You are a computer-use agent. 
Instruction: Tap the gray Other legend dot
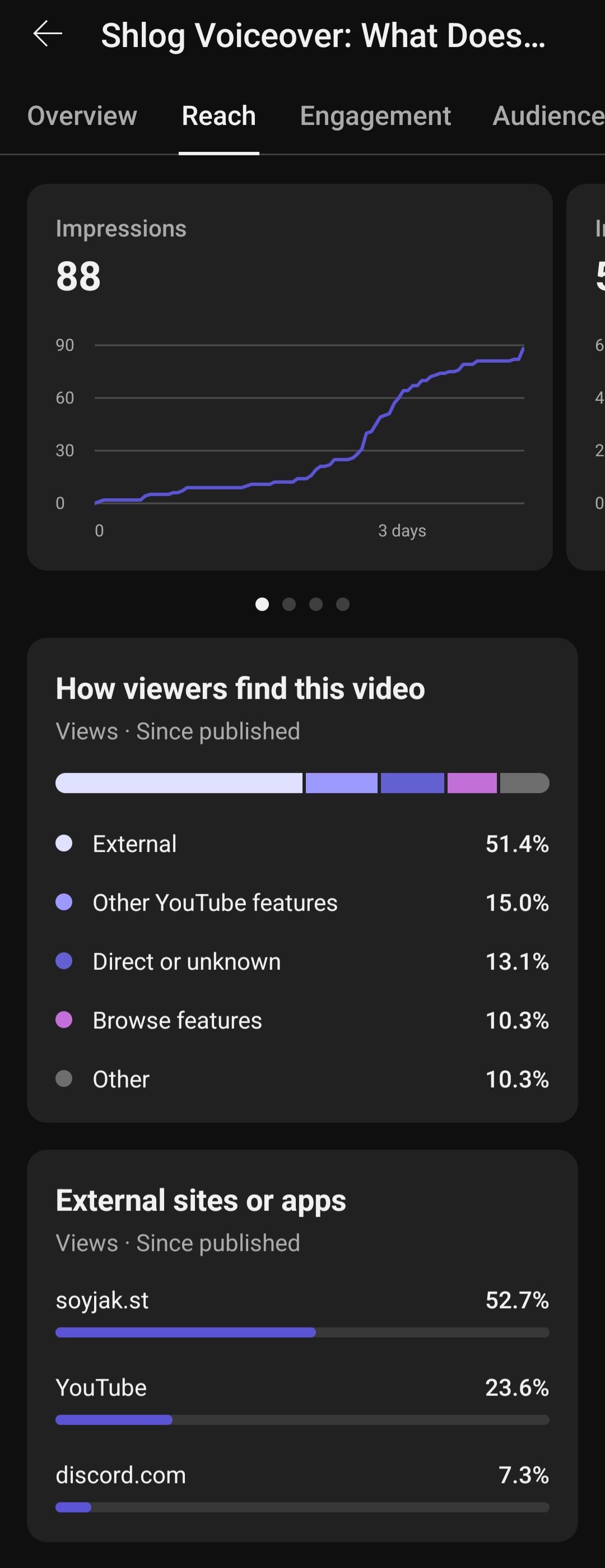tap(64, 1079)
